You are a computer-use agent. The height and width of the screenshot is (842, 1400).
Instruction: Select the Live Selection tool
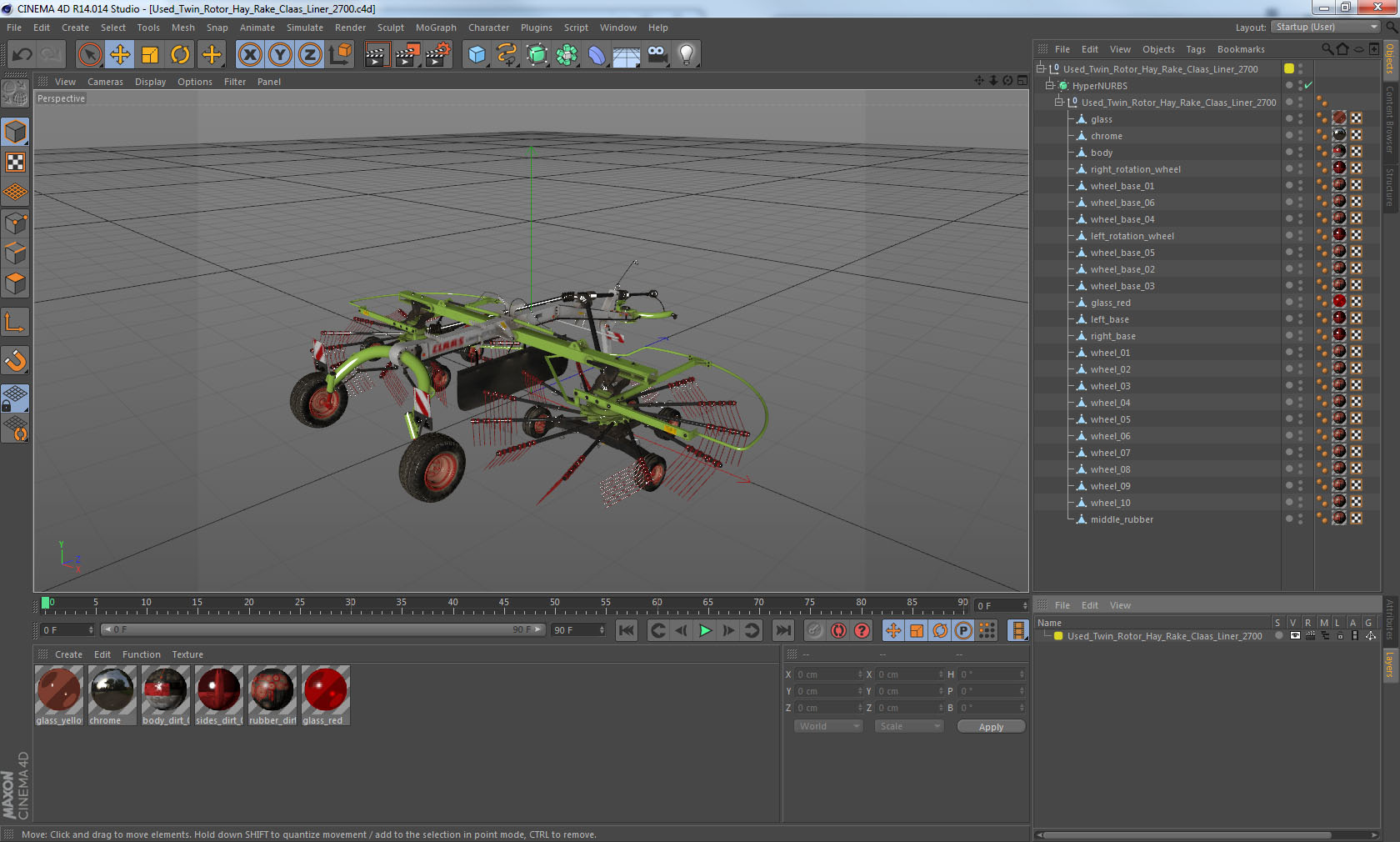[x=89, y=55]
